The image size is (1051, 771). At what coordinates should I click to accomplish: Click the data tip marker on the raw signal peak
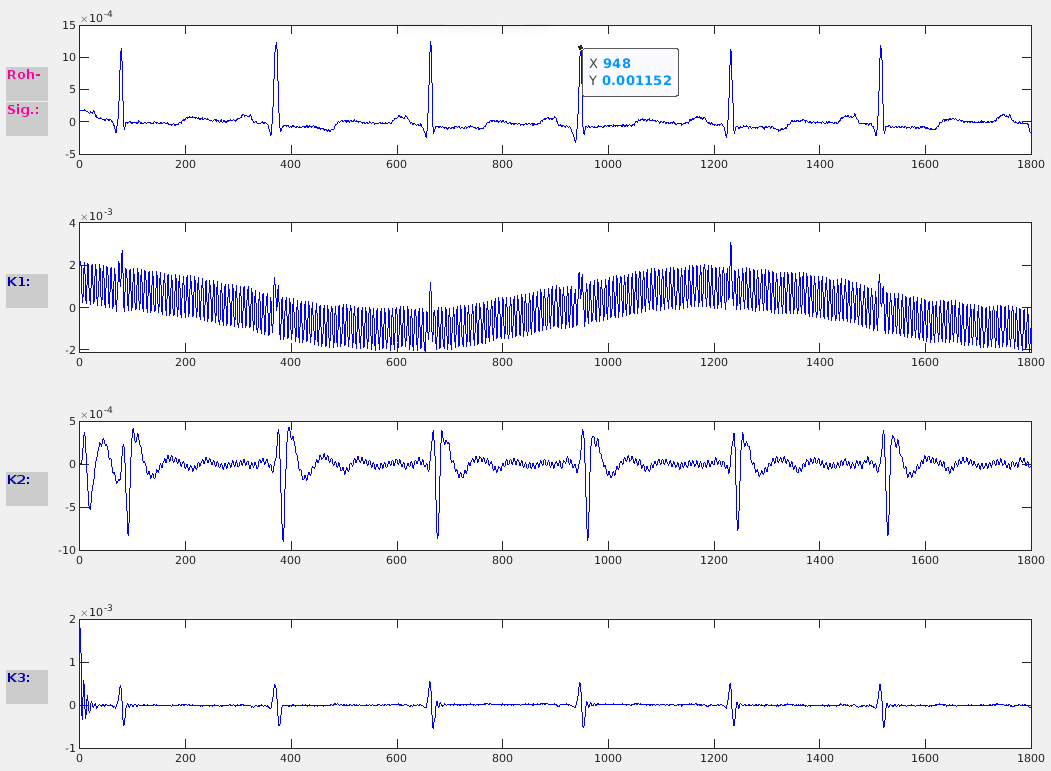point(580,47)
